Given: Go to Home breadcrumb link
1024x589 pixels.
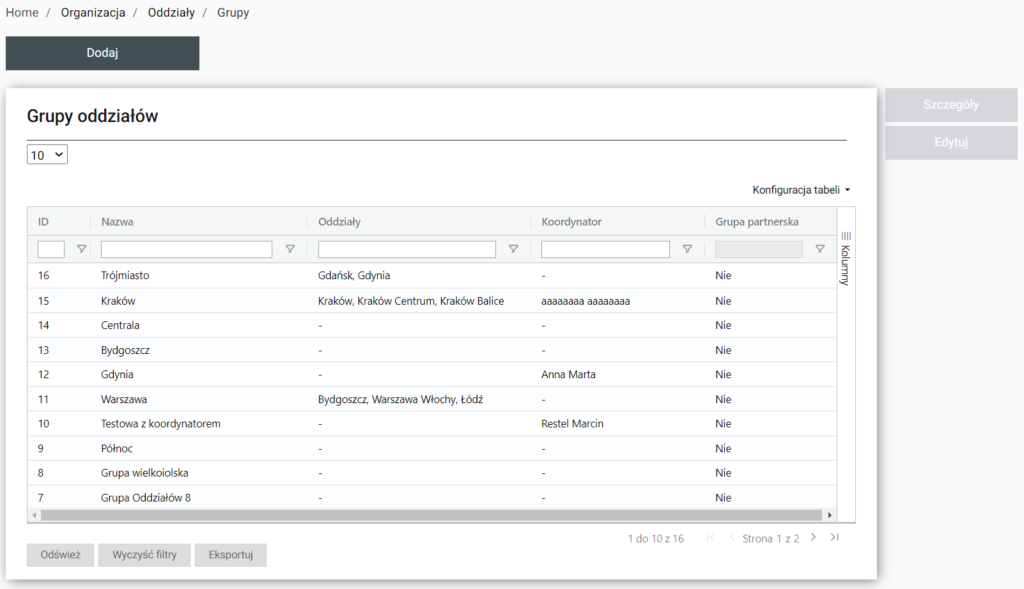Looking at the screenshot, I should pyautogui.click(x=22, y=13).
